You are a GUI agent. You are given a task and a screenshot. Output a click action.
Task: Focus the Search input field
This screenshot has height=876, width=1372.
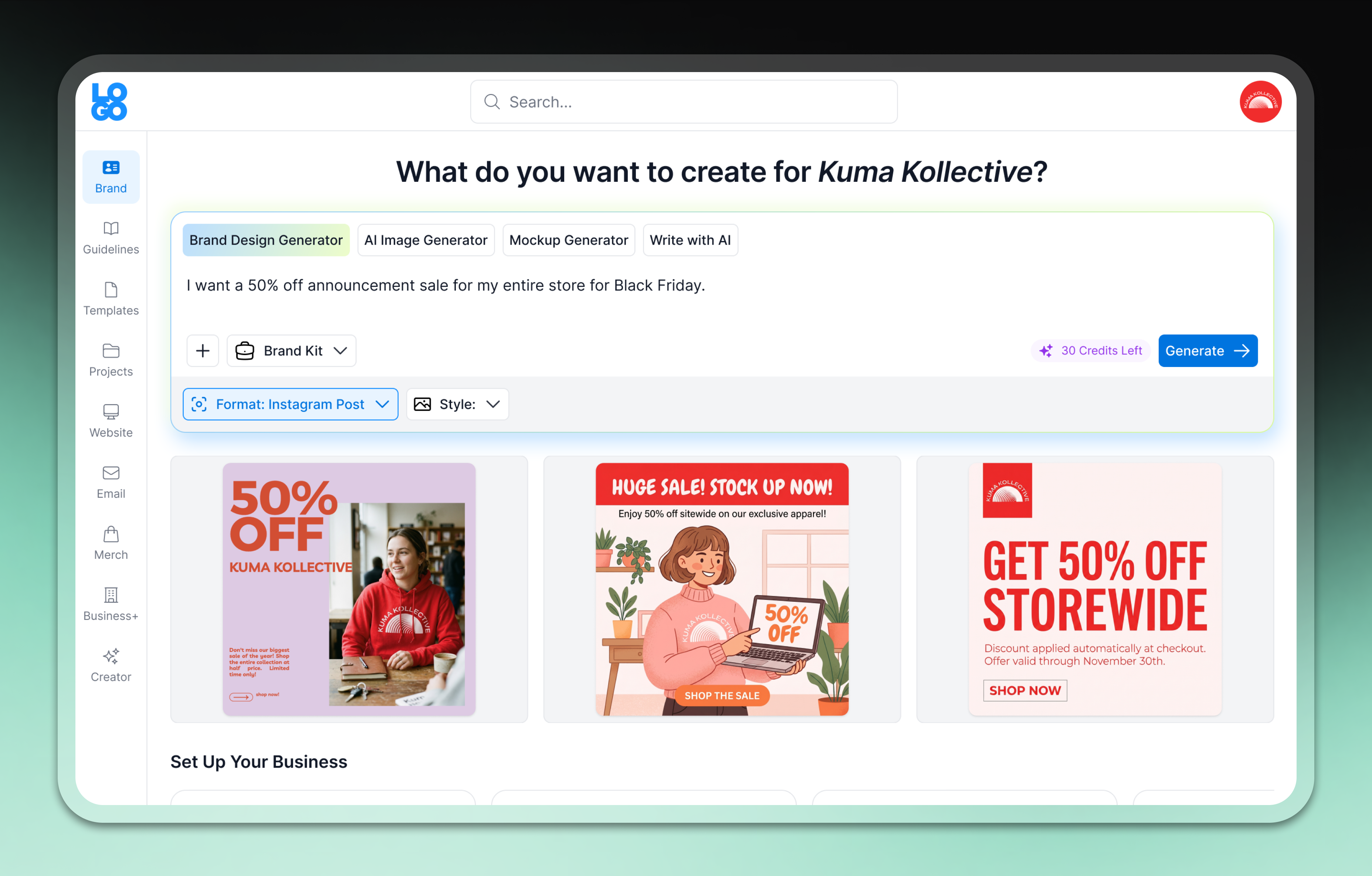pos(684,102)
